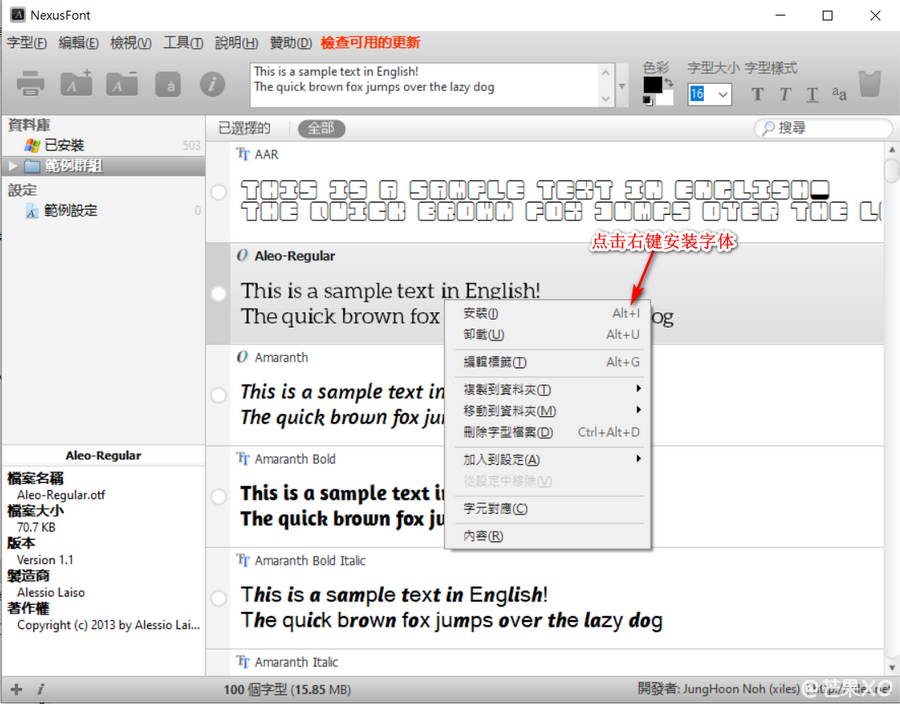Open the 贊助 menu
The image size is (900, 704).
[x=290, y=43]
